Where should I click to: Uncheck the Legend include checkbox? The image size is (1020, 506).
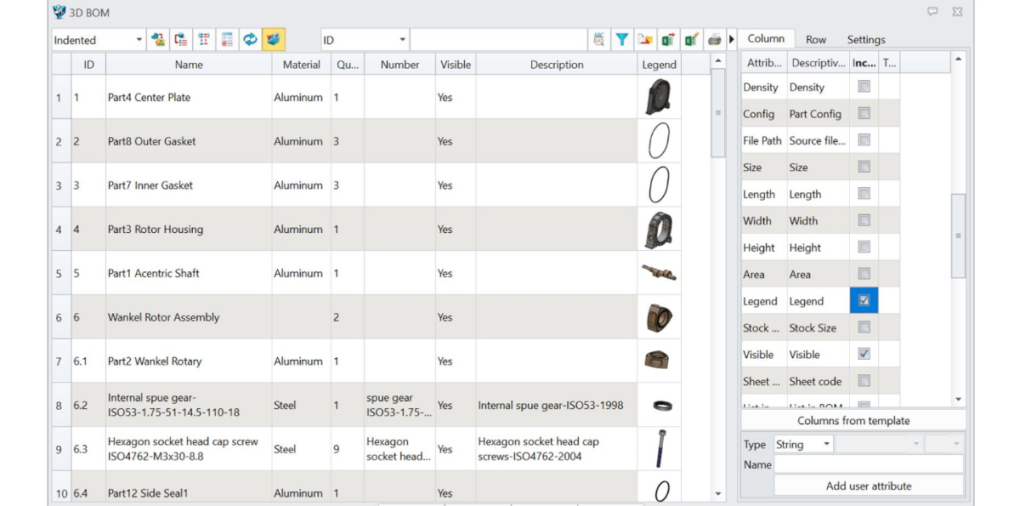864,300
